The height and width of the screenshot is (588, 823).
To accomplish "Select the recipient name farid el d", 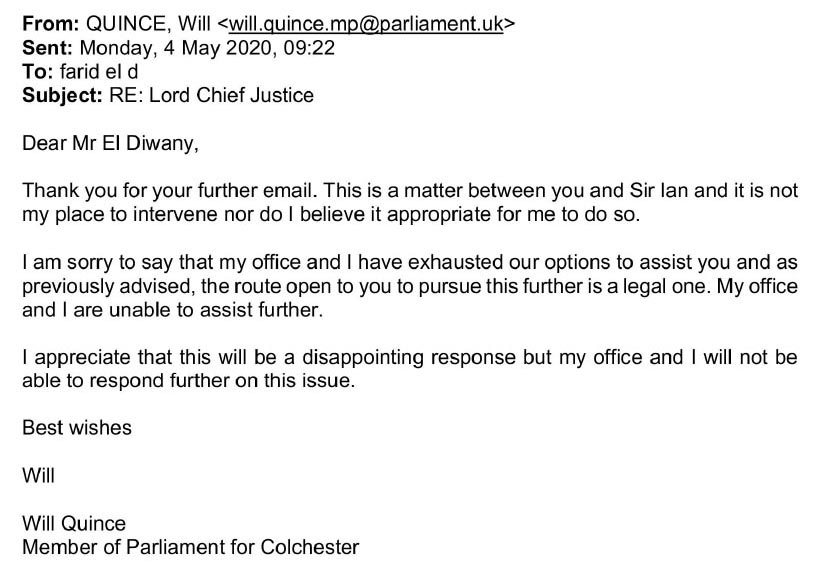I will 99,71.
